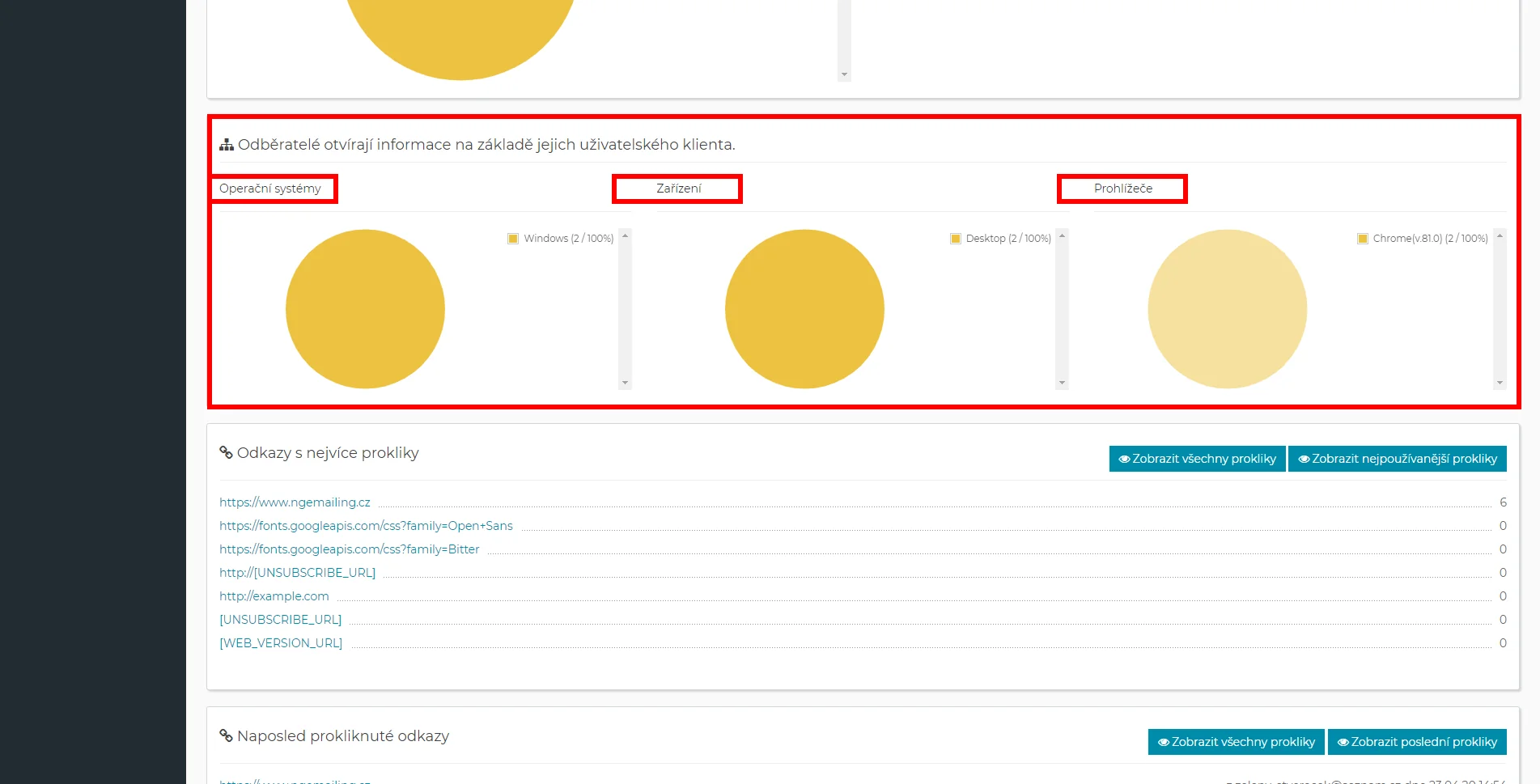Image resolution: width=1540 pixels, height=784 pixels.
Task: Toggle the Windows legend entry in the OS chart
Action: pos(560,239)
